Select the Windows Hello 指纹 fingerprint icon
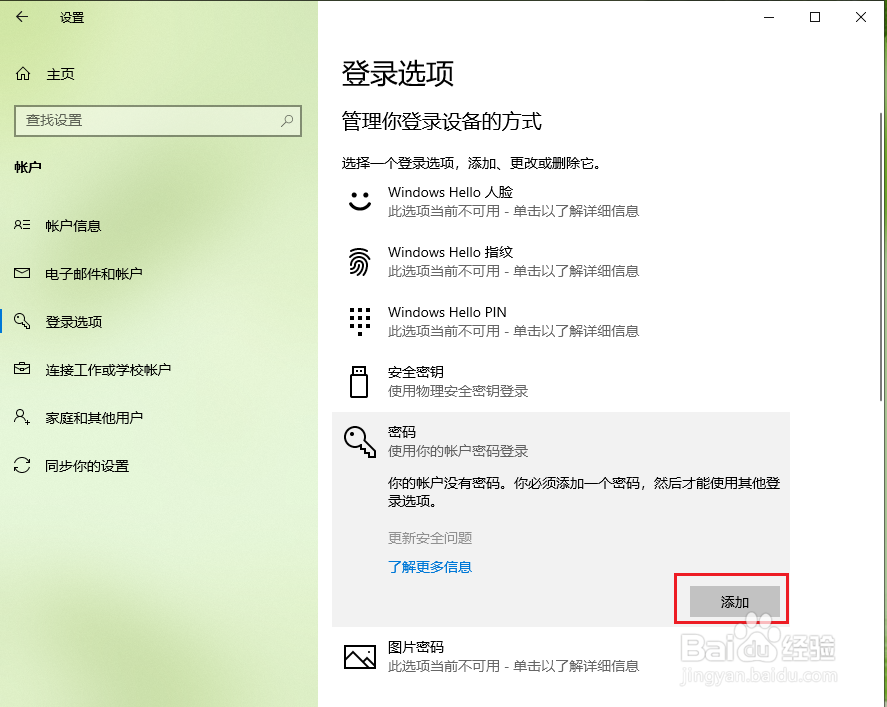 pos(360,260)
